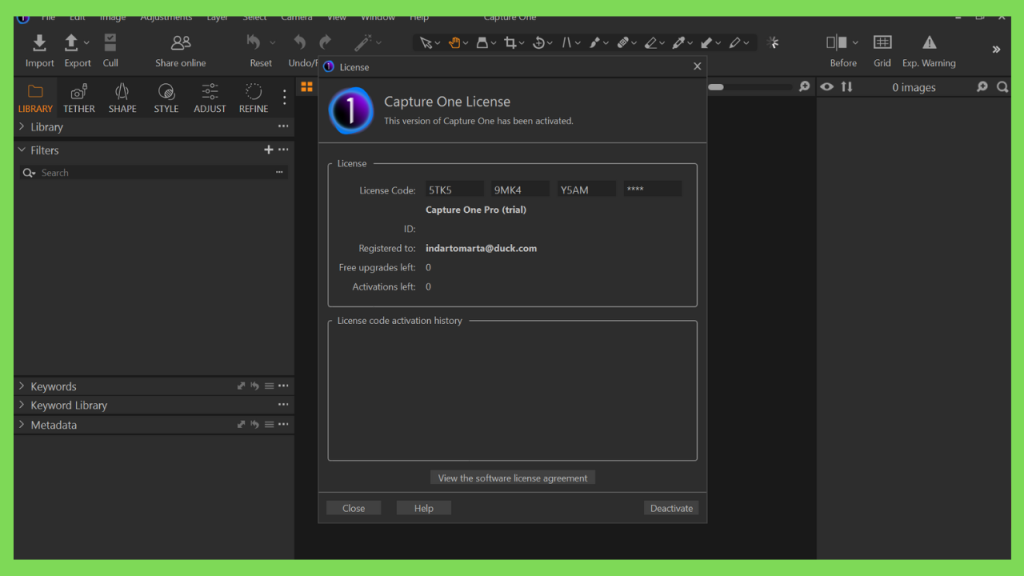Screen dimensions: 1024x576
Task: Click the Redo arrow icon
Action: (325, 42)
